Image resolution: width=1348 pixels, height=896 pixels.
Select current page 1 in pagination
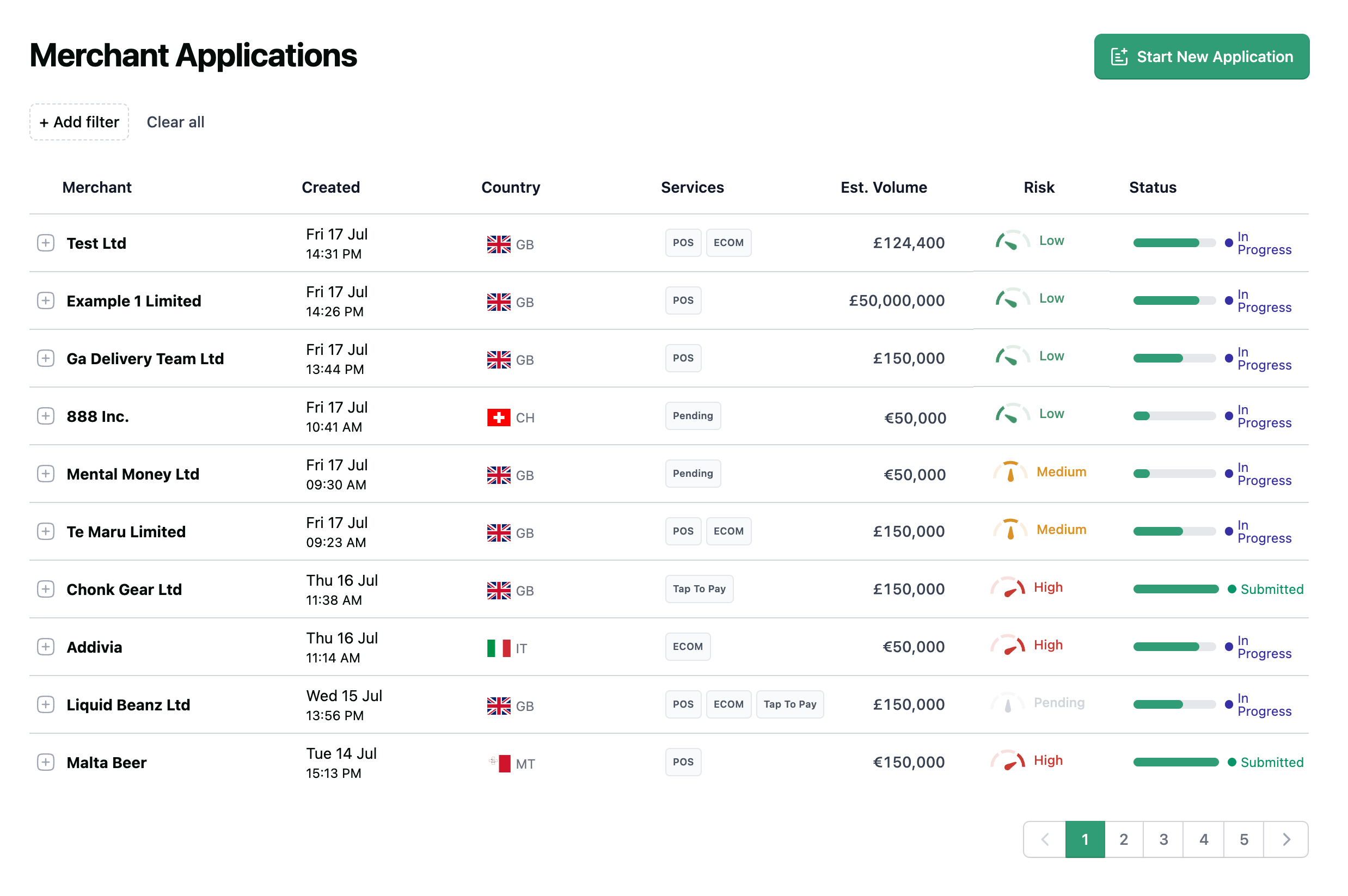pos(1084,839)
